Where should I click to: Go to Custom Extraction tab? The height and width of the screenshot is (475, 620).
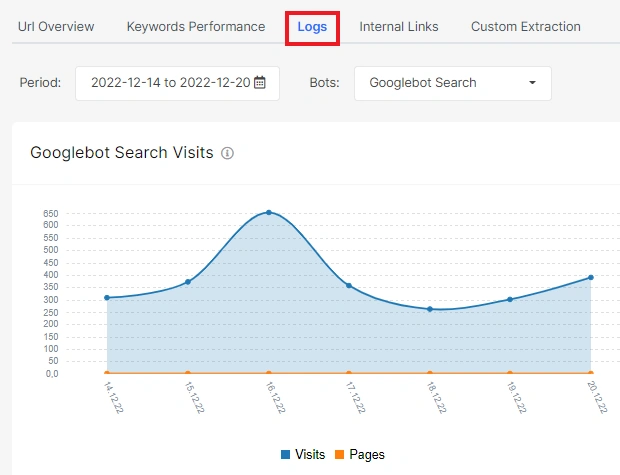point(525,26)
